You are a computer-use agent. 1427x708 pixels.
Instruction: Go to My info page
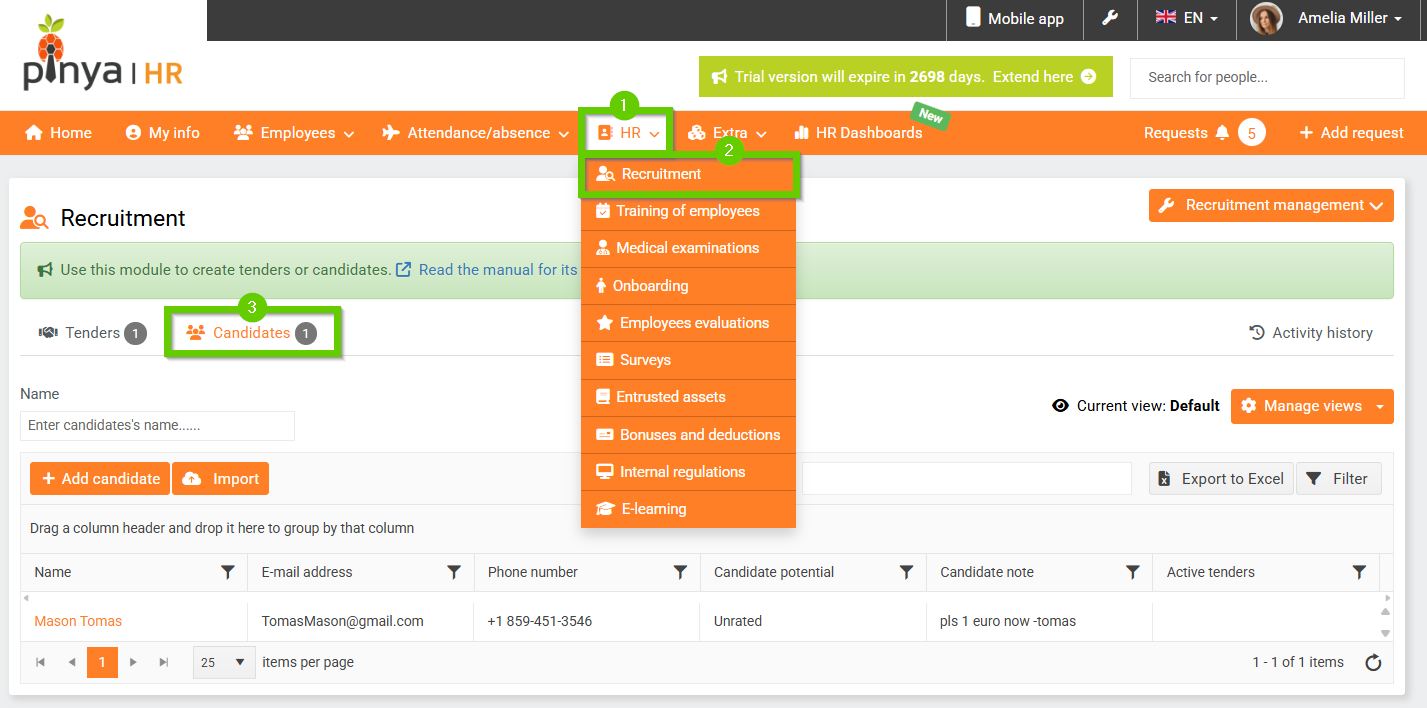163,133
